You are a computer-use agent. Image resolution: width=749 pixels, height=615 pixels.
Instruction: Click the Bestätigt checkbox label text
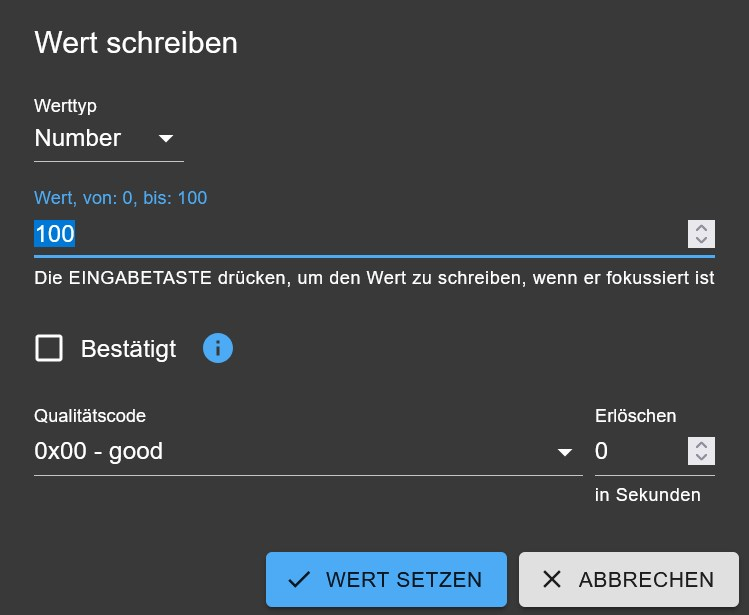point(128,349)
